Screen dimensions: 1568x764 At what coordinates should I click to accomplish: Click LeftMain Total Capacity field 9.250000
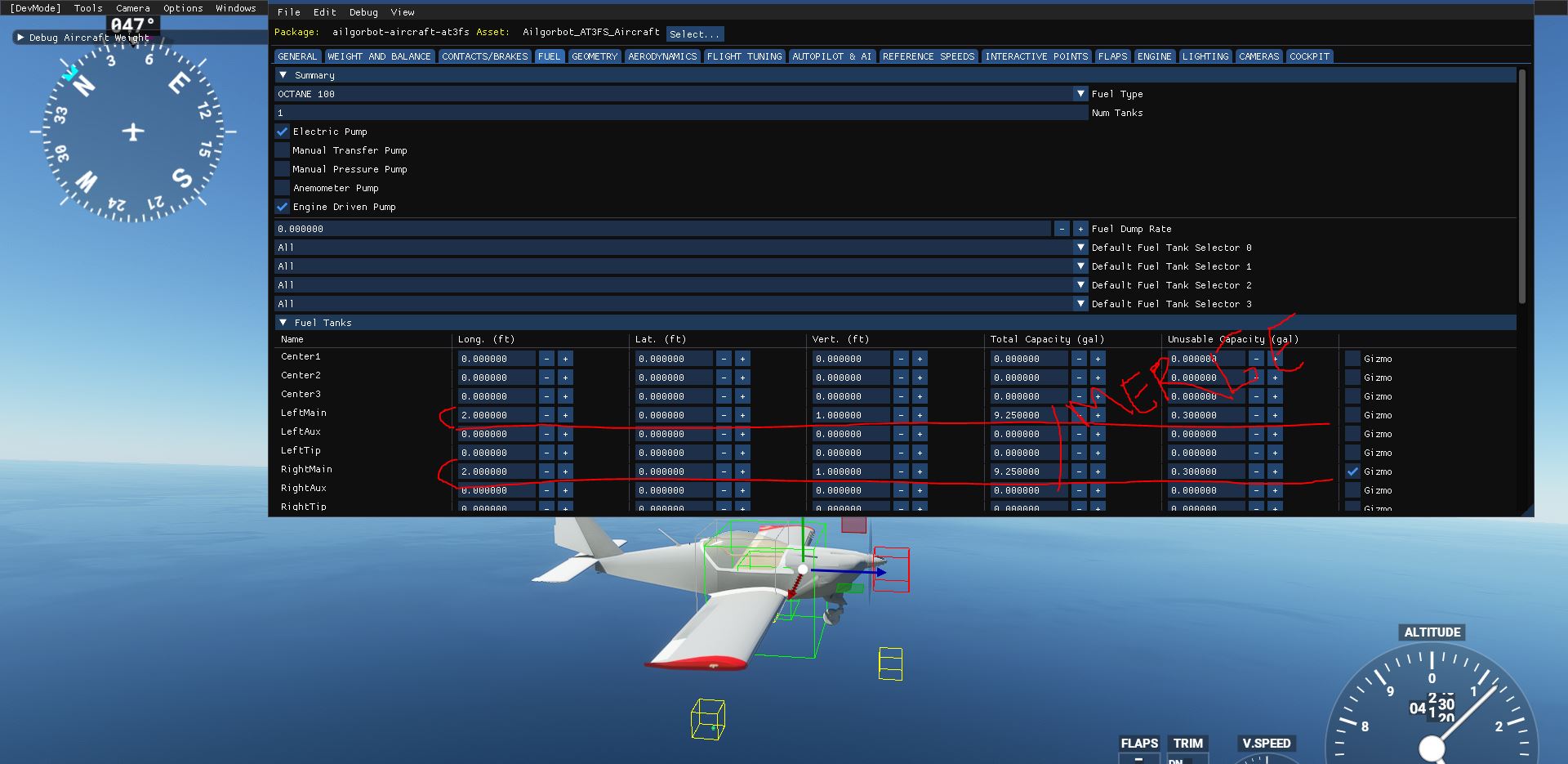[x=1029, y=415]
